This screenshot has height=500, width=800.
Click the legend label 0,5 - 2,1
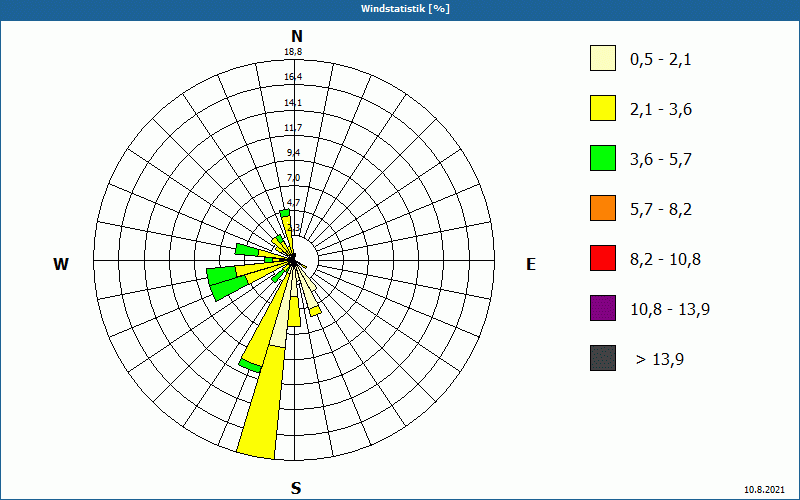coord(661,60)
